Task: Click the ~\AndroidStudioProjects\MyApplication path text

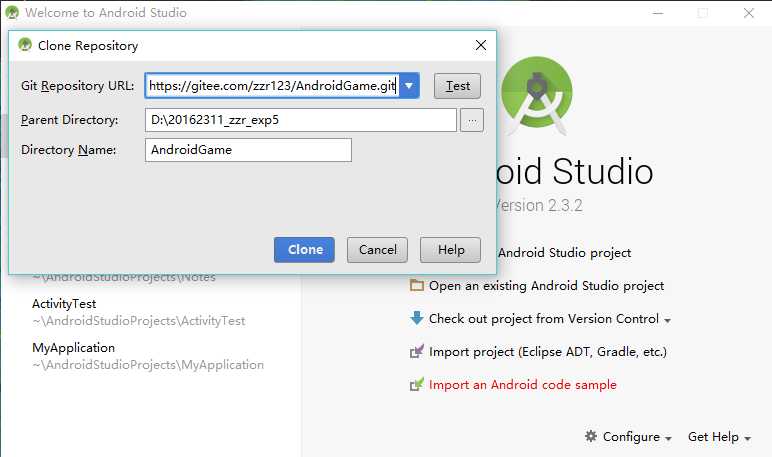Action: pos(148,365)
